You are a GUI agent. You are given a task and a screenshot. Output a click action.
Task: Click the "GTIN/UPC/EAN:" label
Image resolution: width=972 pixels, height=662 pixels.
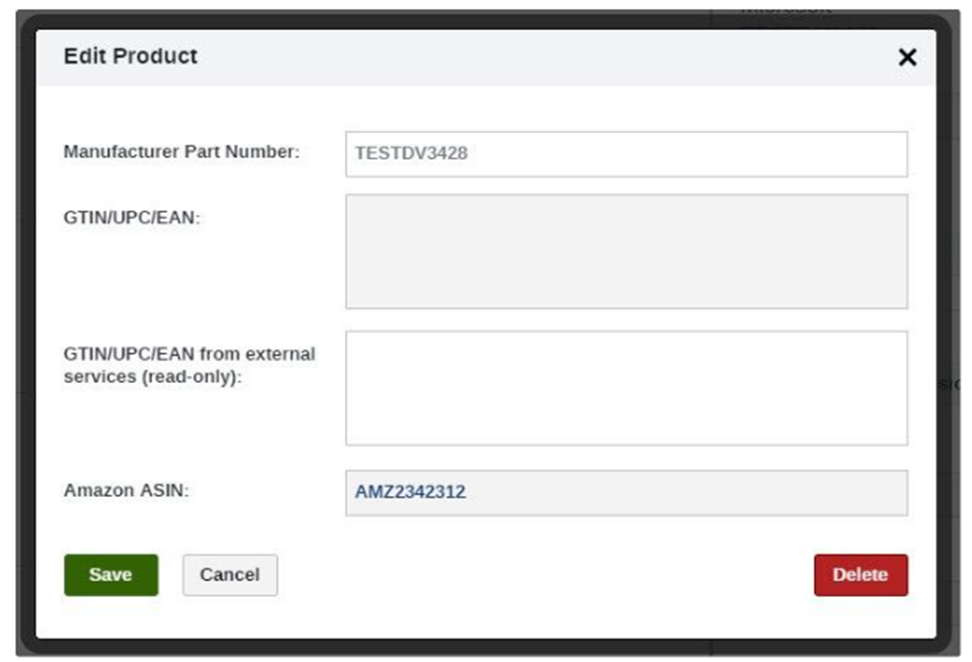point(131,218)
